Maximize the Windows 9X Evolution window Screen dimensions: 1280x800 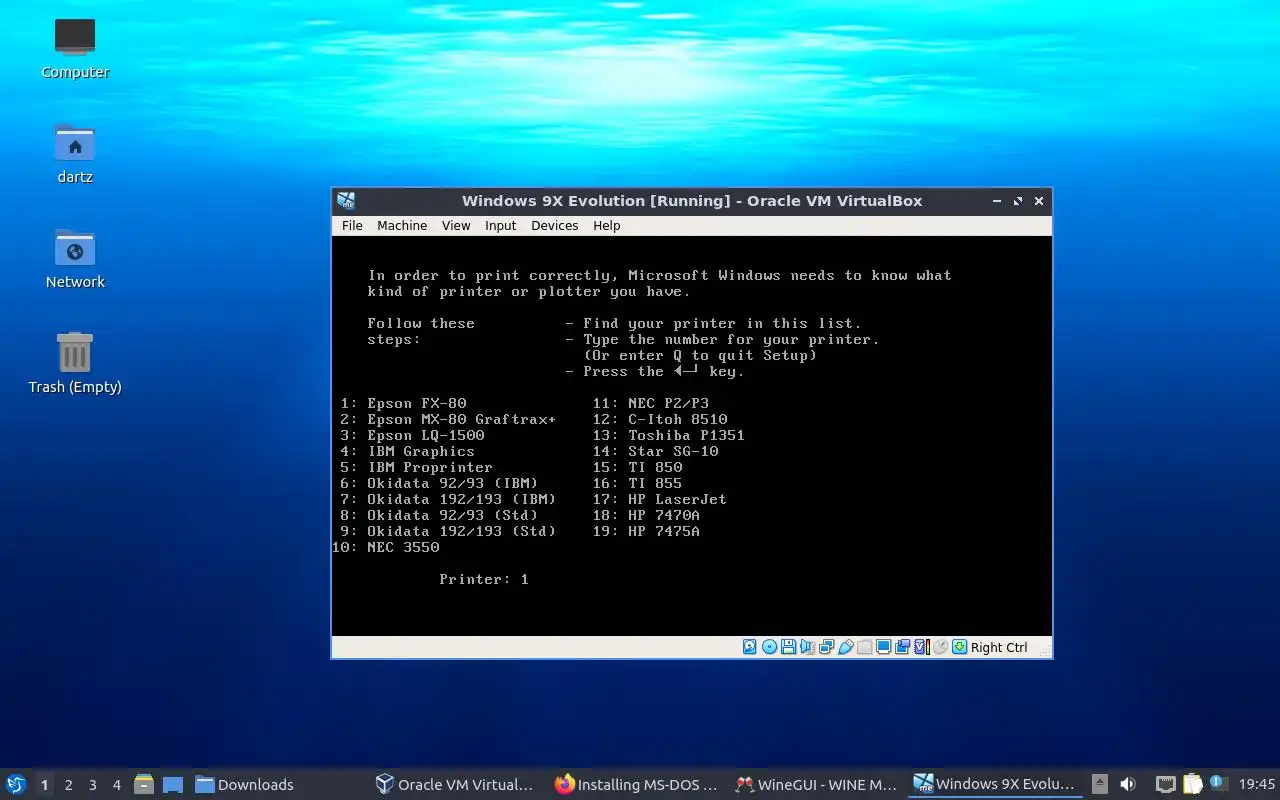click(x=1018, y=201)
